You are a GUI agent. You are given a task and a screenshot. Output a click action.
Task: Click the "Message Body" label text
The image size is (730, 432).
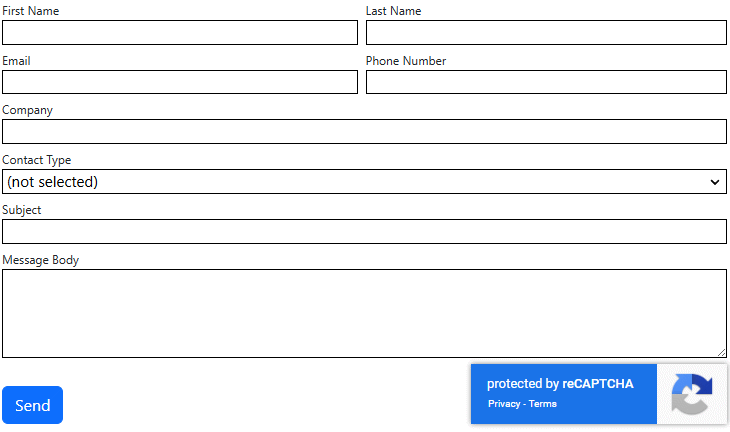(41, 260)
